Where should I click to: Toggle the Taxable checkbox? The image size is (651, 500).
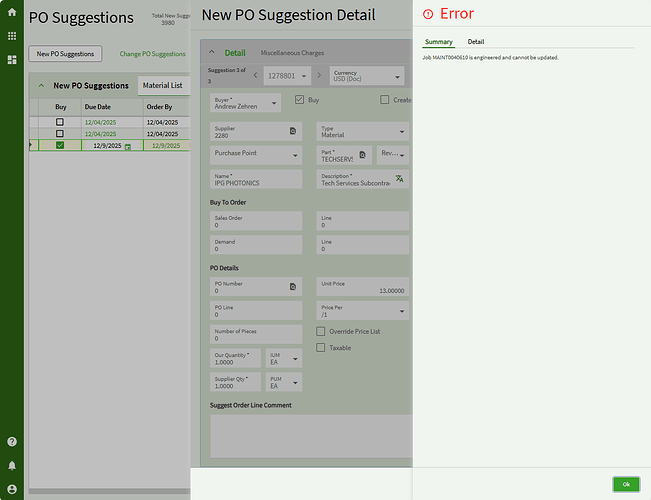pos(321,348)
